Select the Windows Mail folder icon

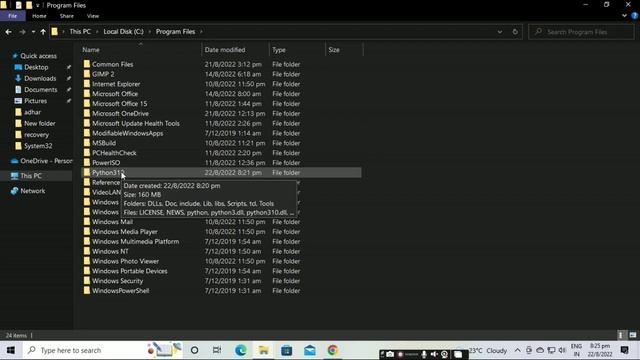tap(87, 222)
